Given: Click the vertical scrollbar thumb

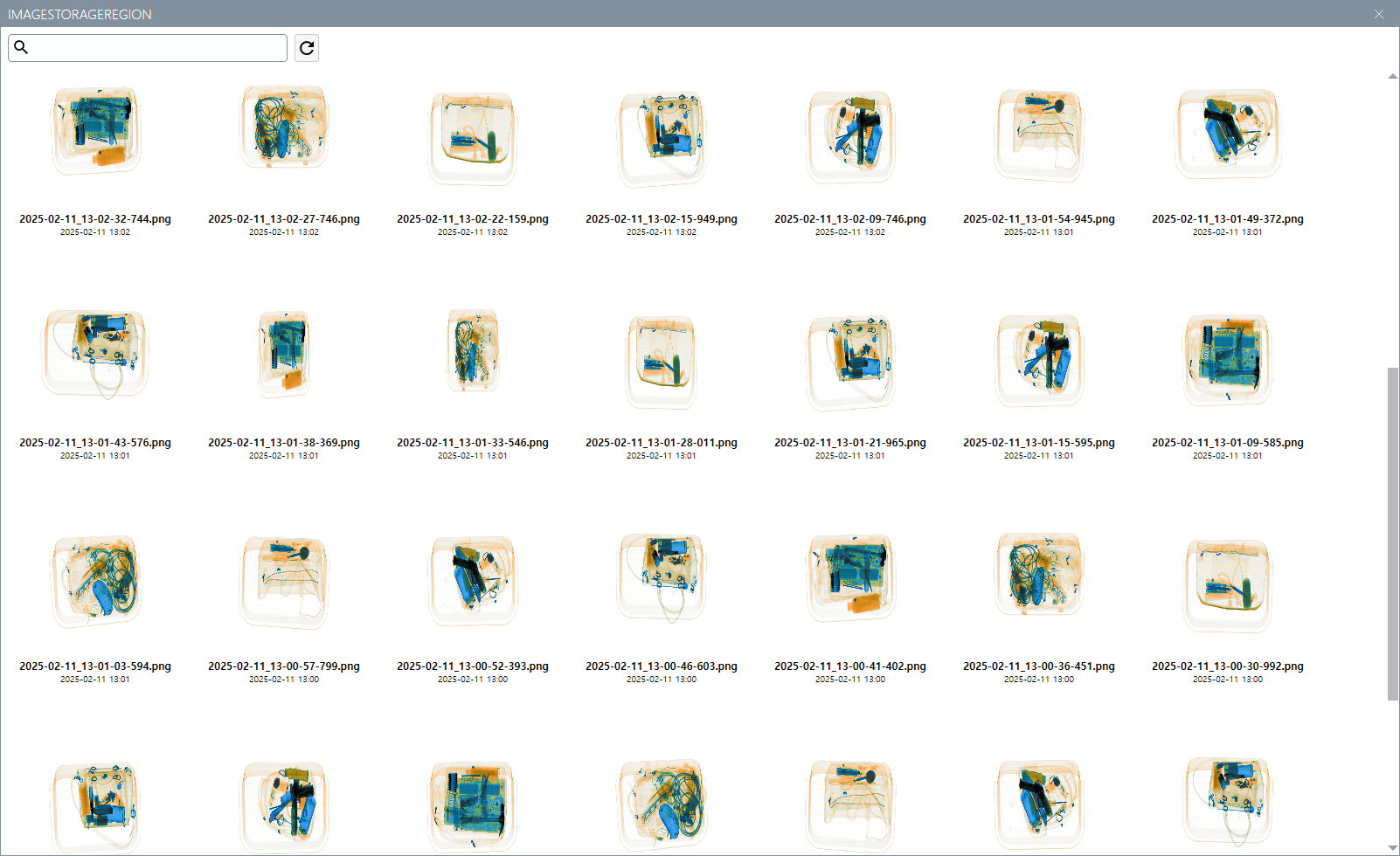Looking at the screenshot, I should pos(1393,534).
